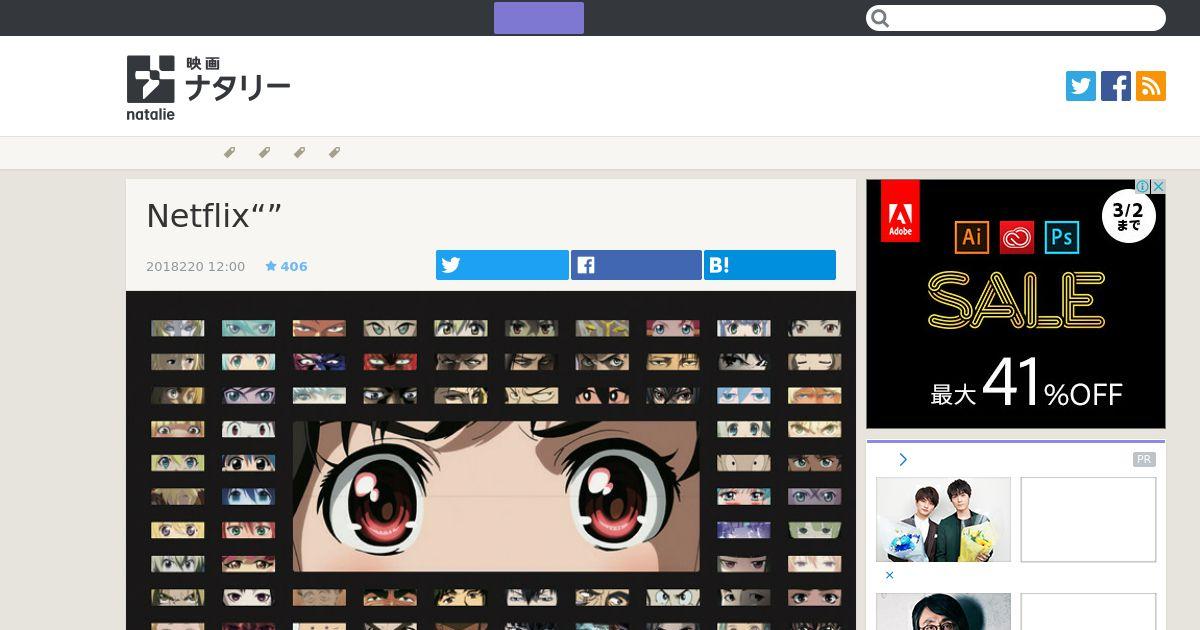Click the fourth tag icon in the navigation bar
1200x630 pixels.
[334, 153]
